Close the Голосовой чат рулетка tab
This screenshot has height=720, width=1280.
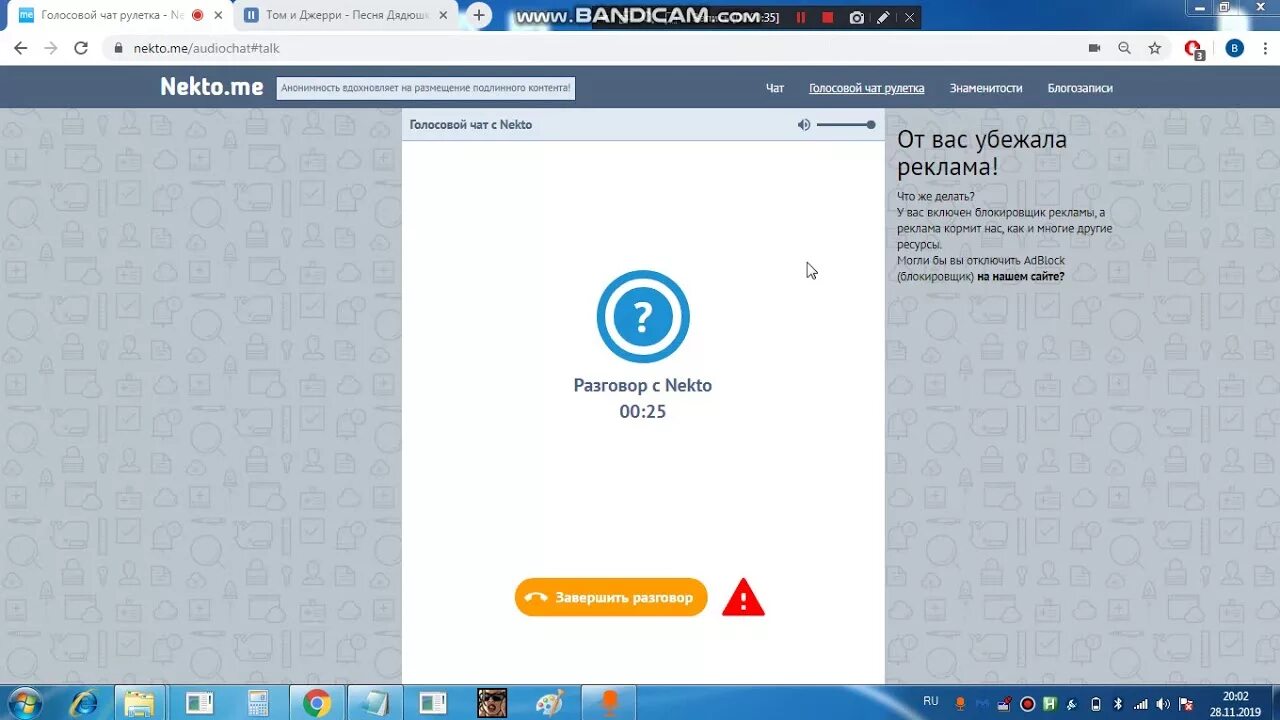point(218,15)
